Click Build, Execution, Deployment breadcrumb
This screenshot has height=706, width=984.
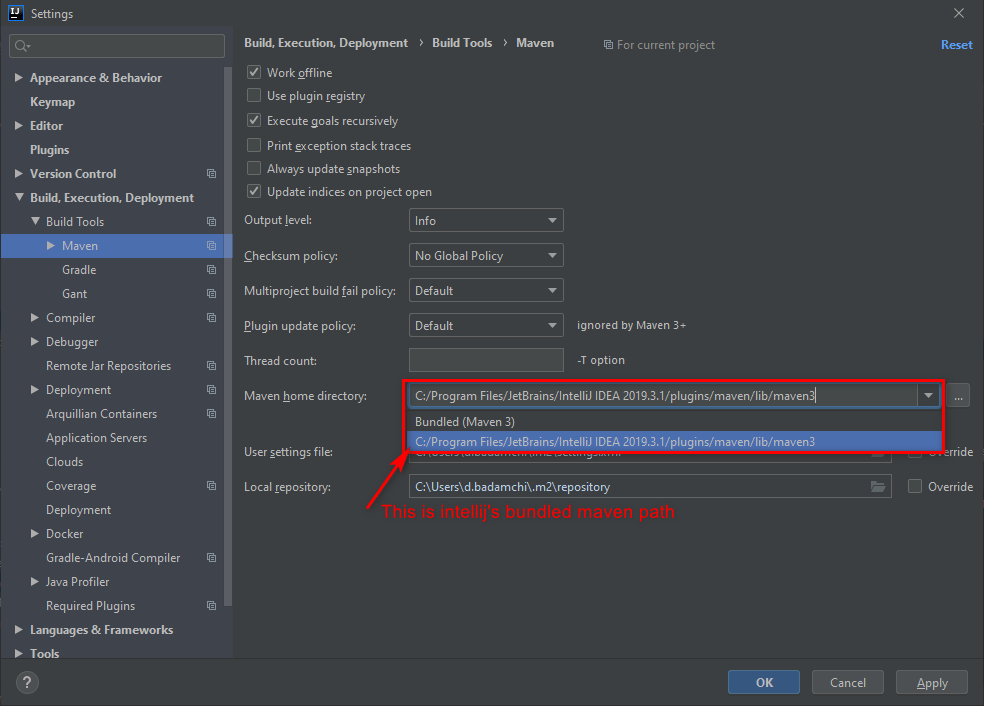tap(326, 43)
